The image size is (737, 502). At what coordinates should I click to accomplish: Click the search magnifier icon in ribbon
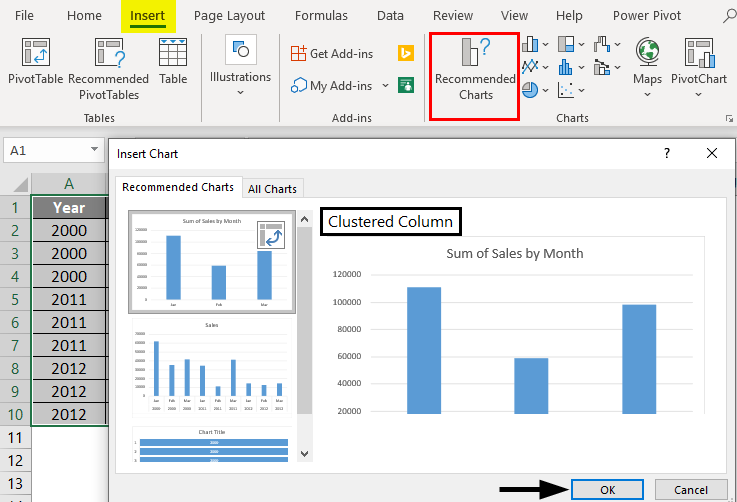click(x=729, y=15)
